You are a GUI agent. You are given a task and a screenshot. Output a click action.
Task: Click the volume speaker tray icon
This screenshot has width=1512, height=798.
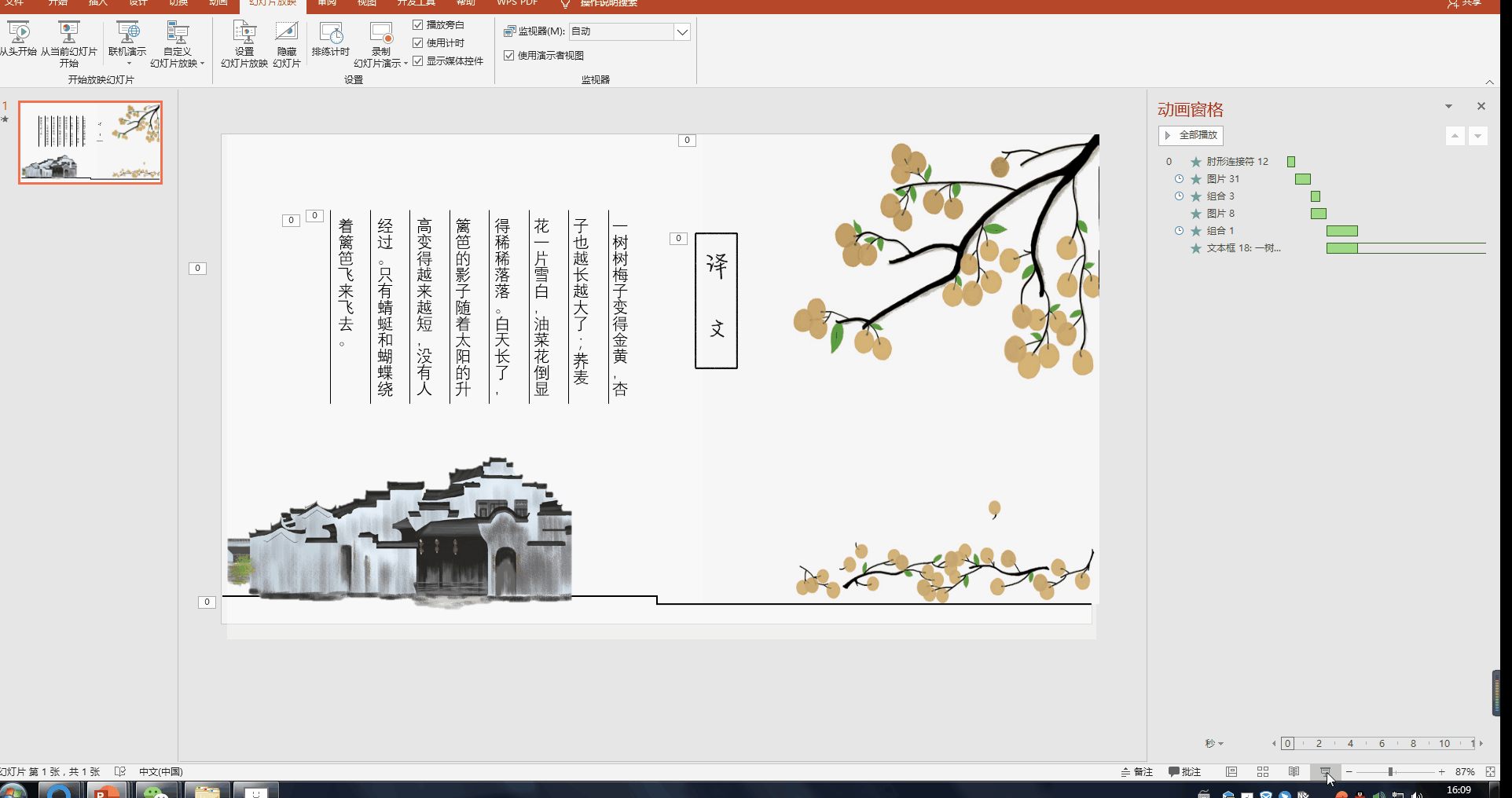[1417, 794]
